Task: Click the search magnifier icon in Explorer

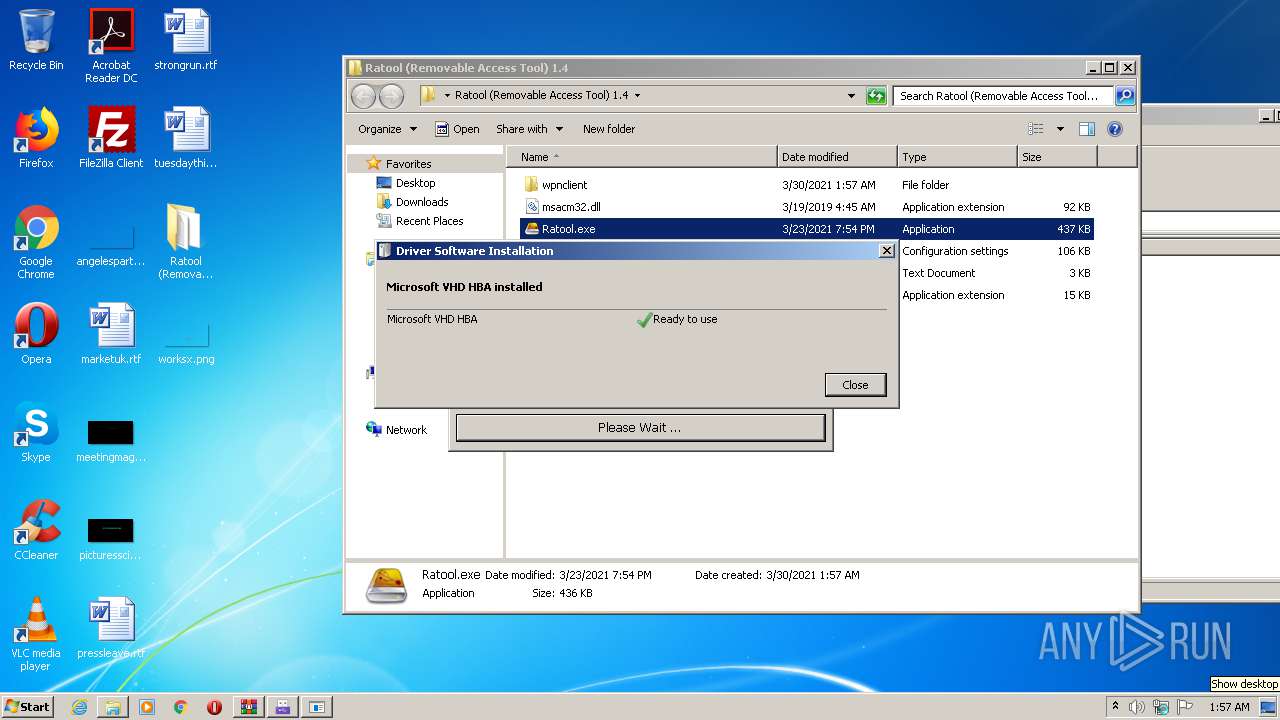Action: coord(1125,96)
